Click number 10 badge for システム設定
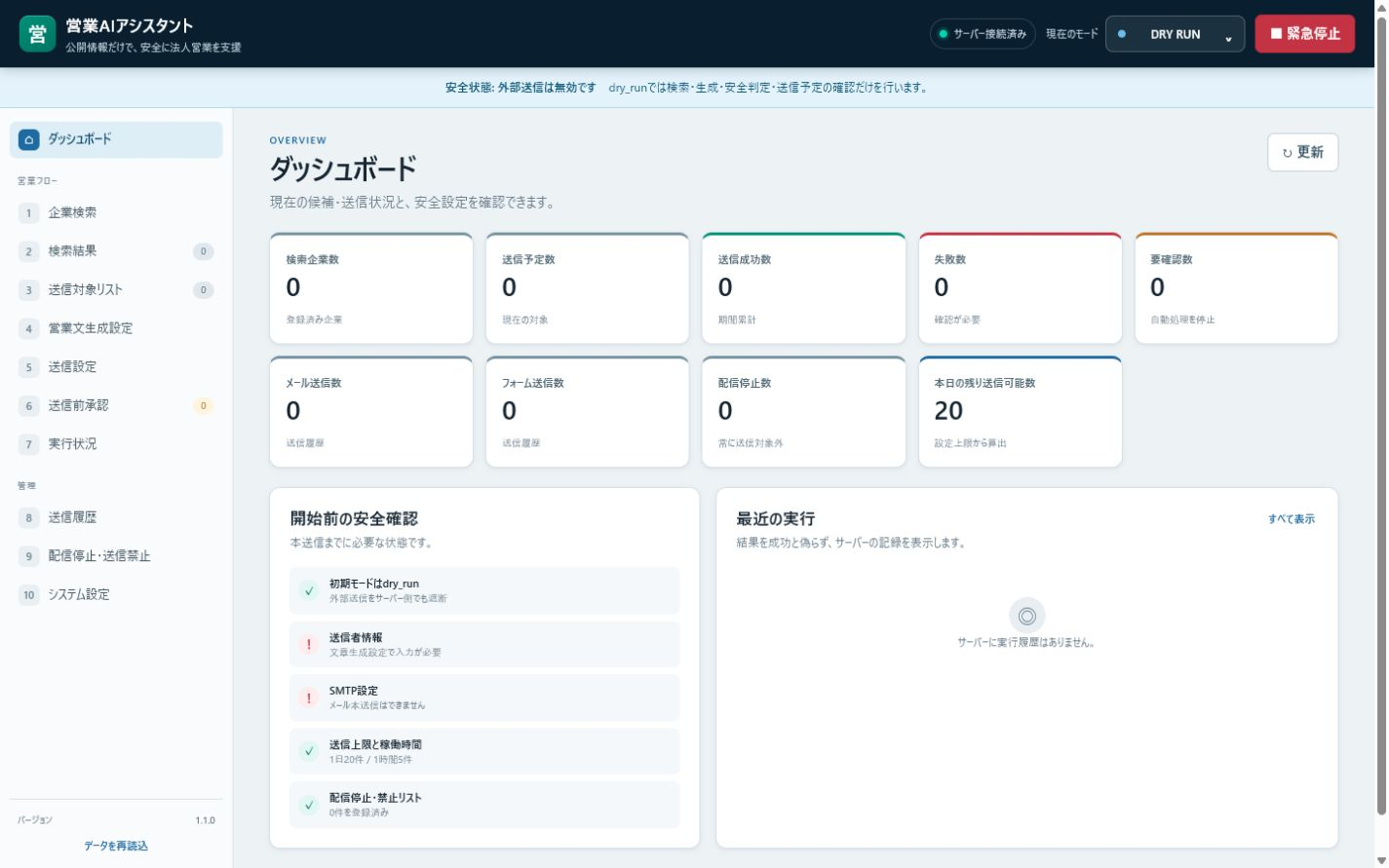This screenshot has height=868, width=1389. 28,594
